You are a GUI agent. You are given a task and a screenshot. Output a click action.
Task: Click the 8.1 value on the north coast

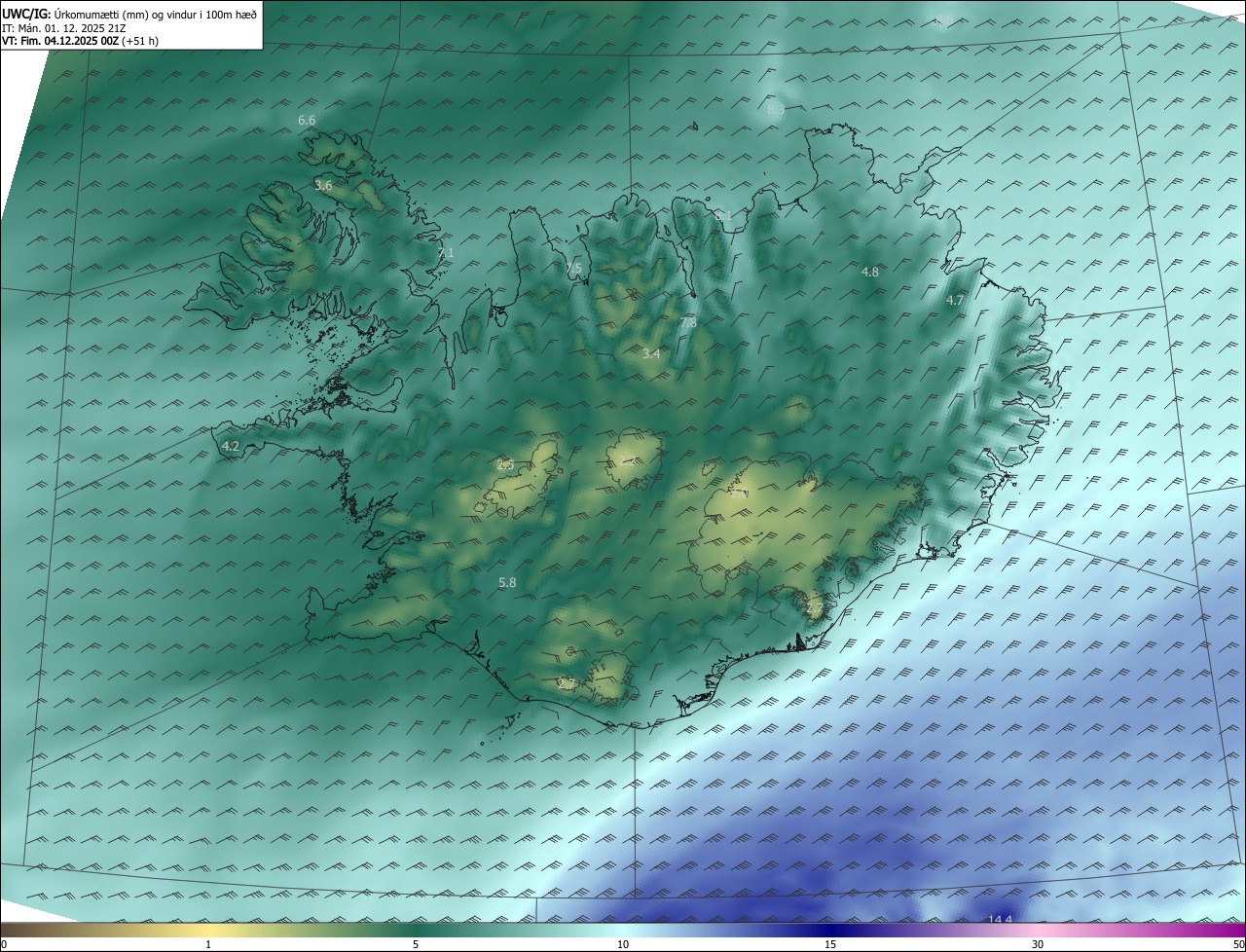pyautogui.click(x=723, y=215)
